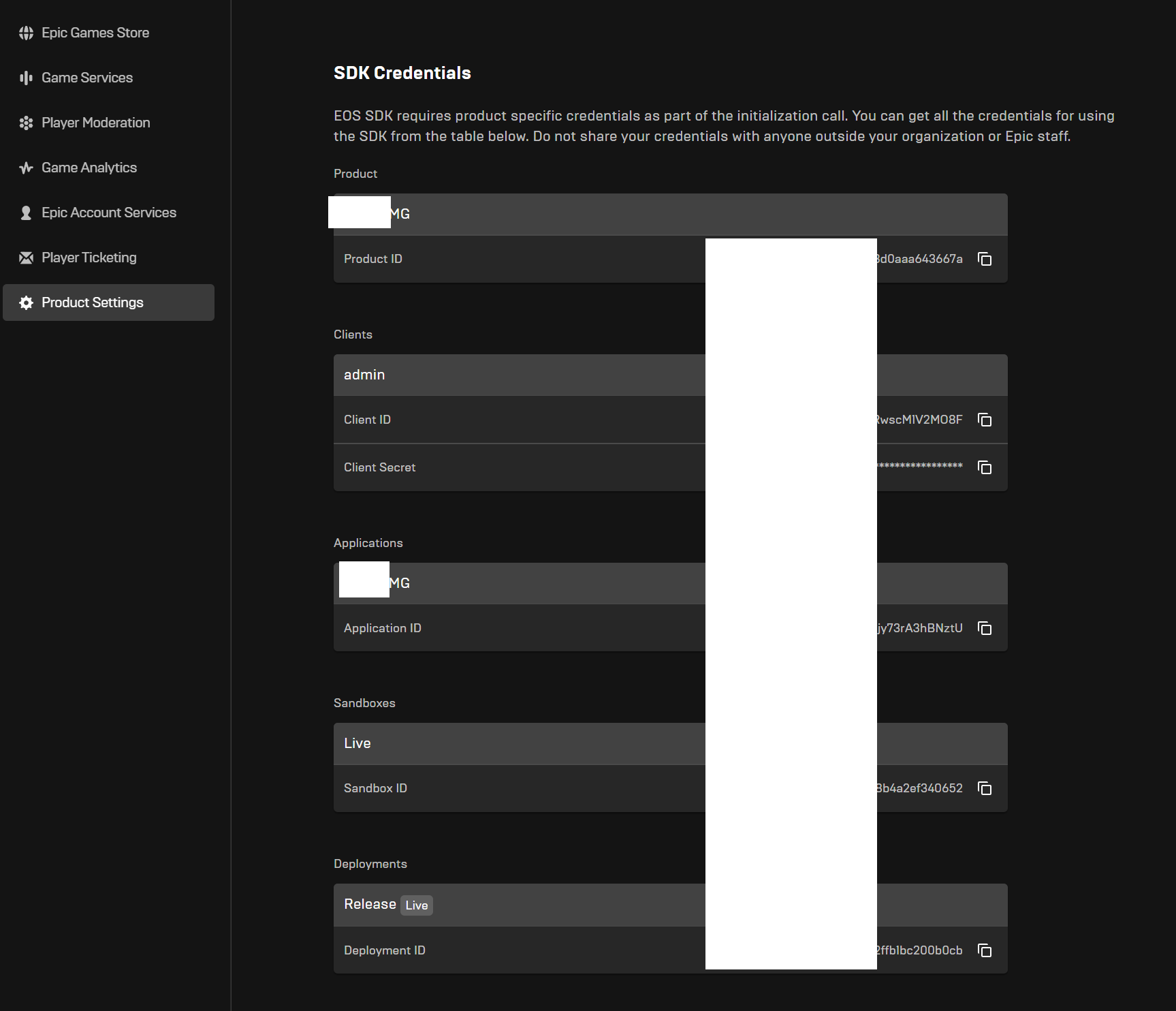The image size is (1176, 1011).
Task: Click the Sandbox ID value ending 340652
Action: 920,788
